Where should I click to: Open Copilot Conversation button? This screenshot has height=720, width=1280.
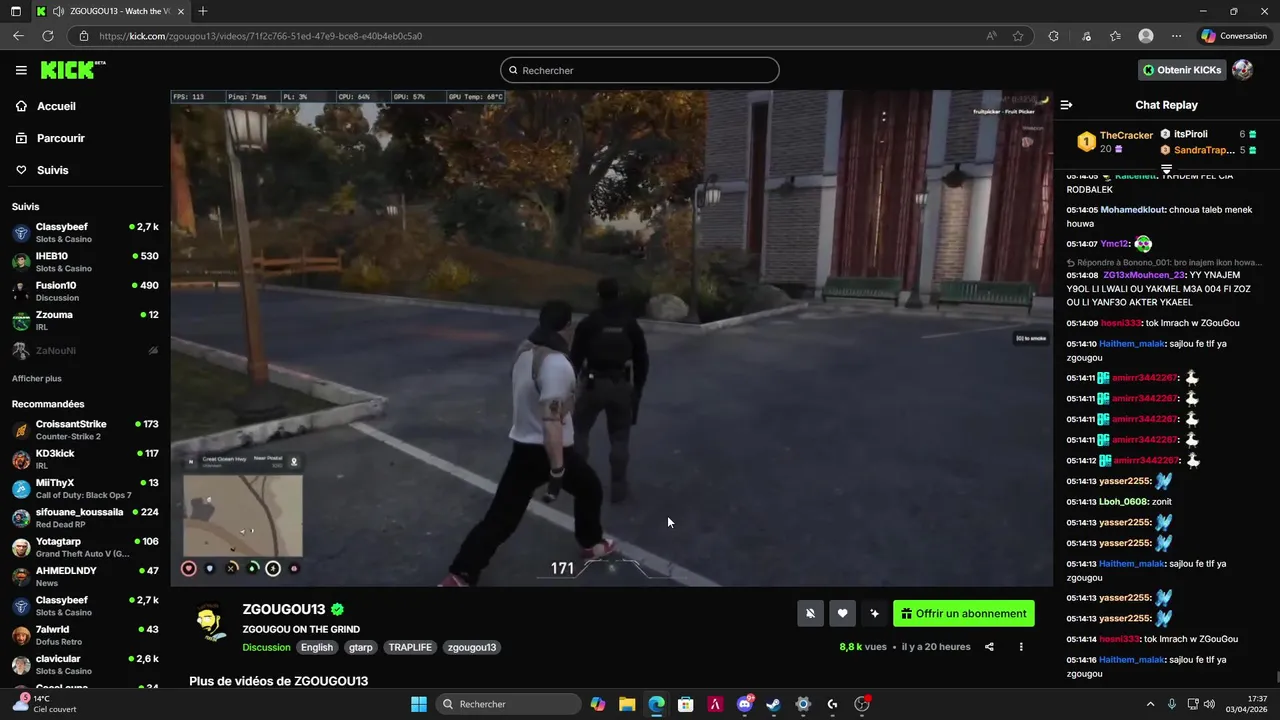tap(1234, 36)
